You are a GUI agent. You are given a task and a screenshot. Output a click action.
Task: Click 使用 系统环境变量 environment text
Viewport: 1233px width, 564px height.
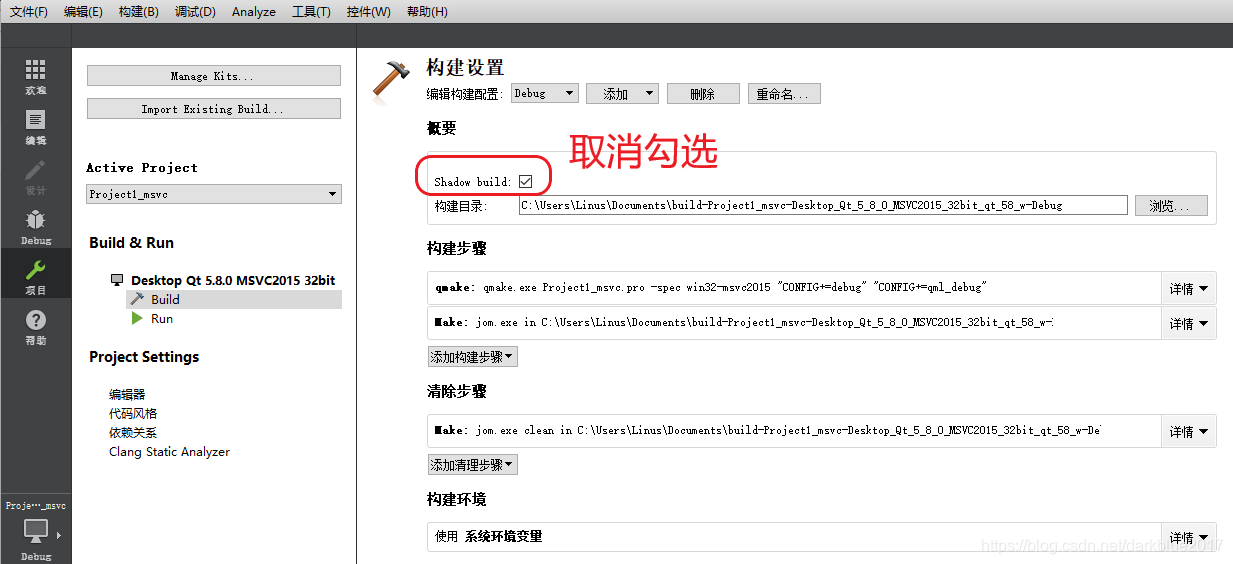pyautogui.click(x=489, y=537)
